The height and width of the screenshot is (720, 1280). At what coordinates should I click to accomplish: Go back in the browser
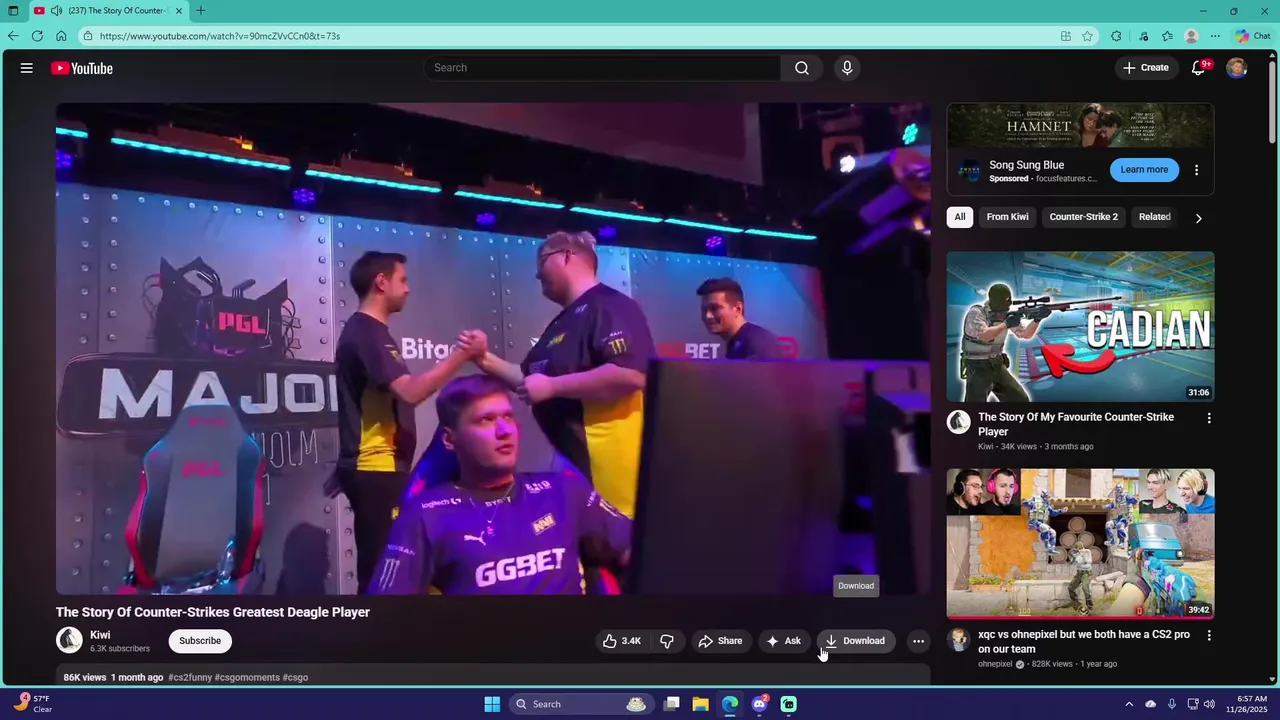(x=13, y=36)
